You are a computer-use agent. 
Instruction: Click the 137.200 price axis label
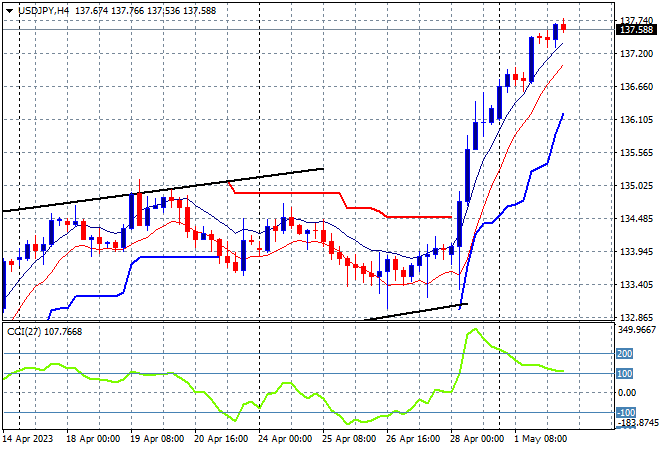[636, 53]
